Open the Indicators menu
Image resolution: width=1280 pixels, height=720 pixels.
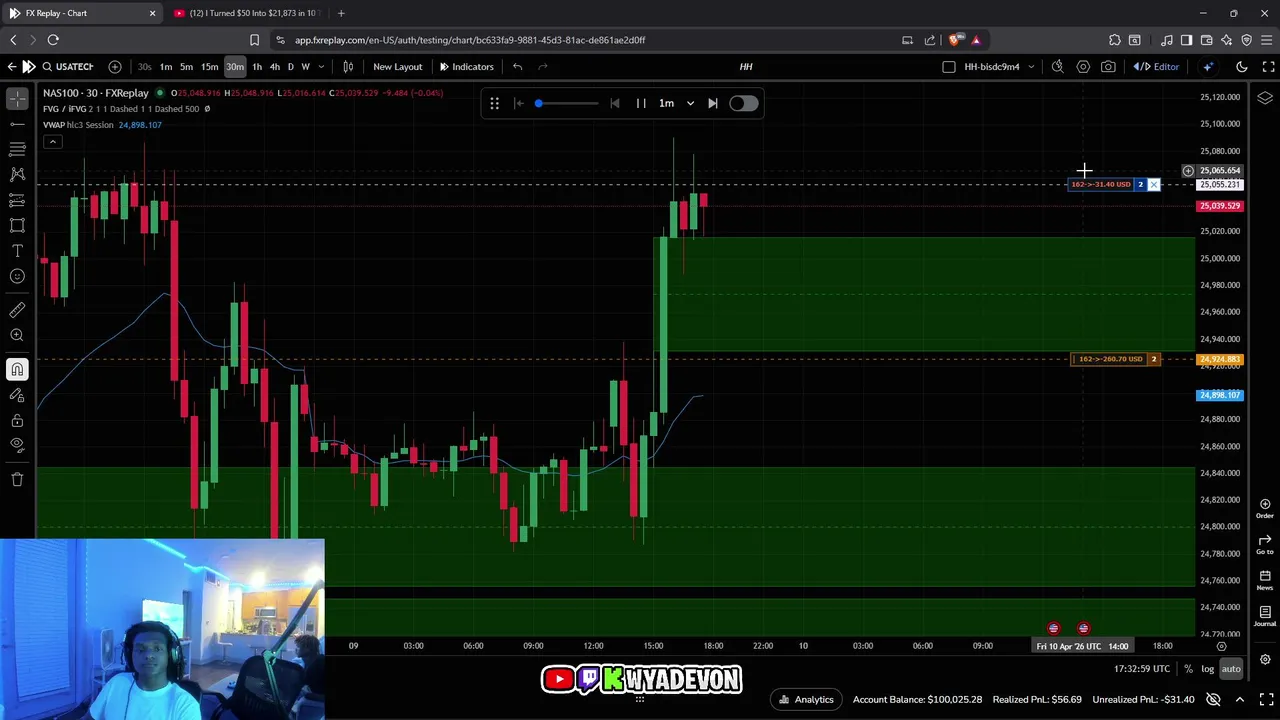[467, 66]
